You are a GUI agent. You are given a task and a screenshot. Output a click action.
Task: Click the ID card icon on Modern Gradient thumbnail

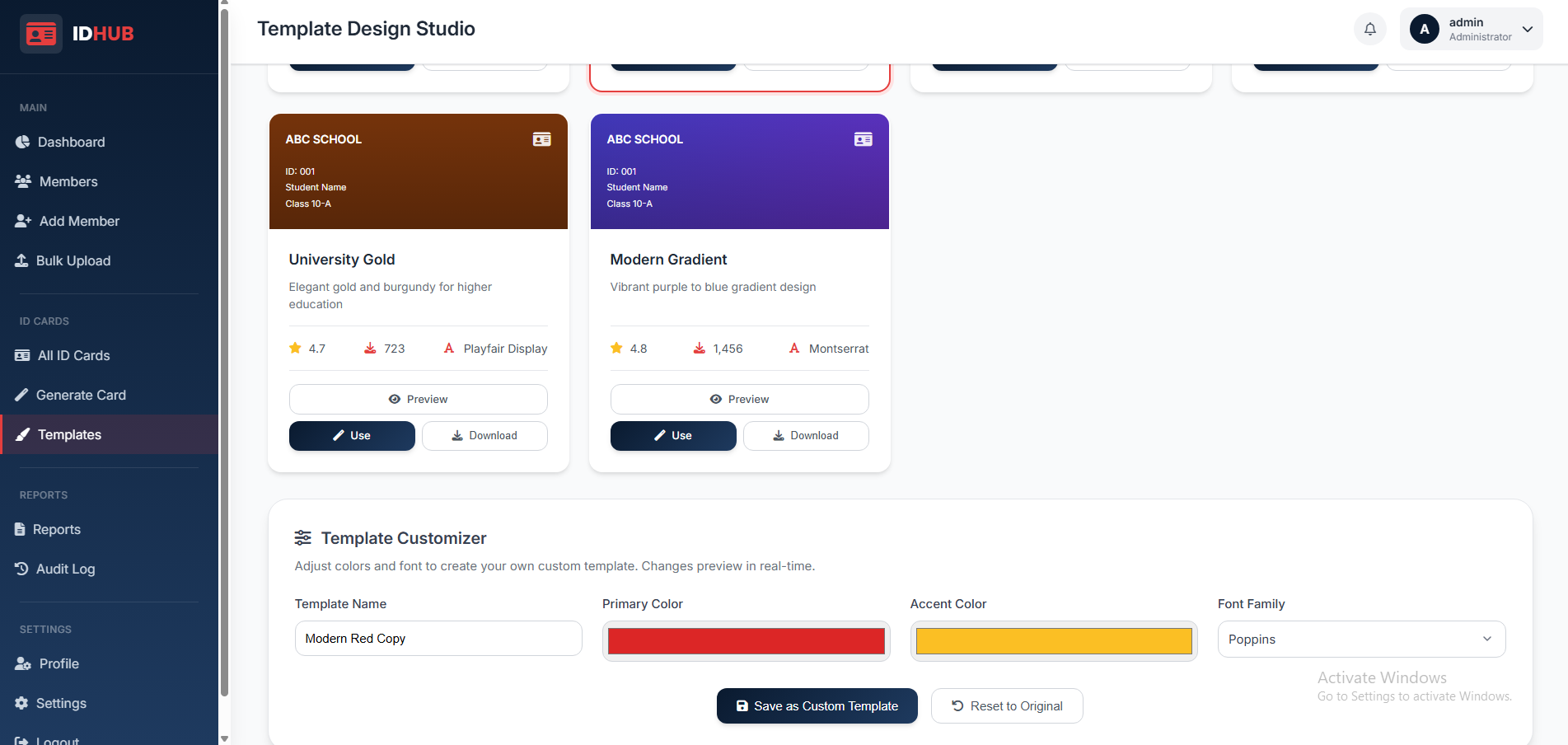[x=863, y=139]
